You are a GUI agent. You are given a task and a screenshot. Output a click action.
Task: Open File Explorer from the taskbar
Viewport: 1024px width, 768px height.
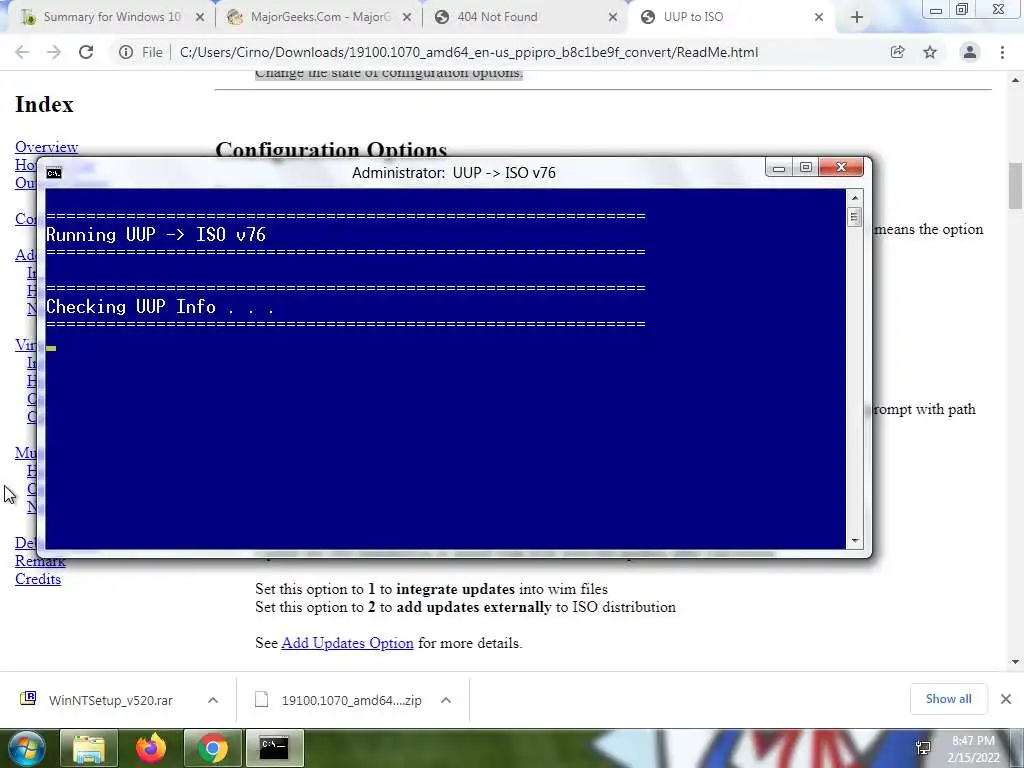click(89, 748)
